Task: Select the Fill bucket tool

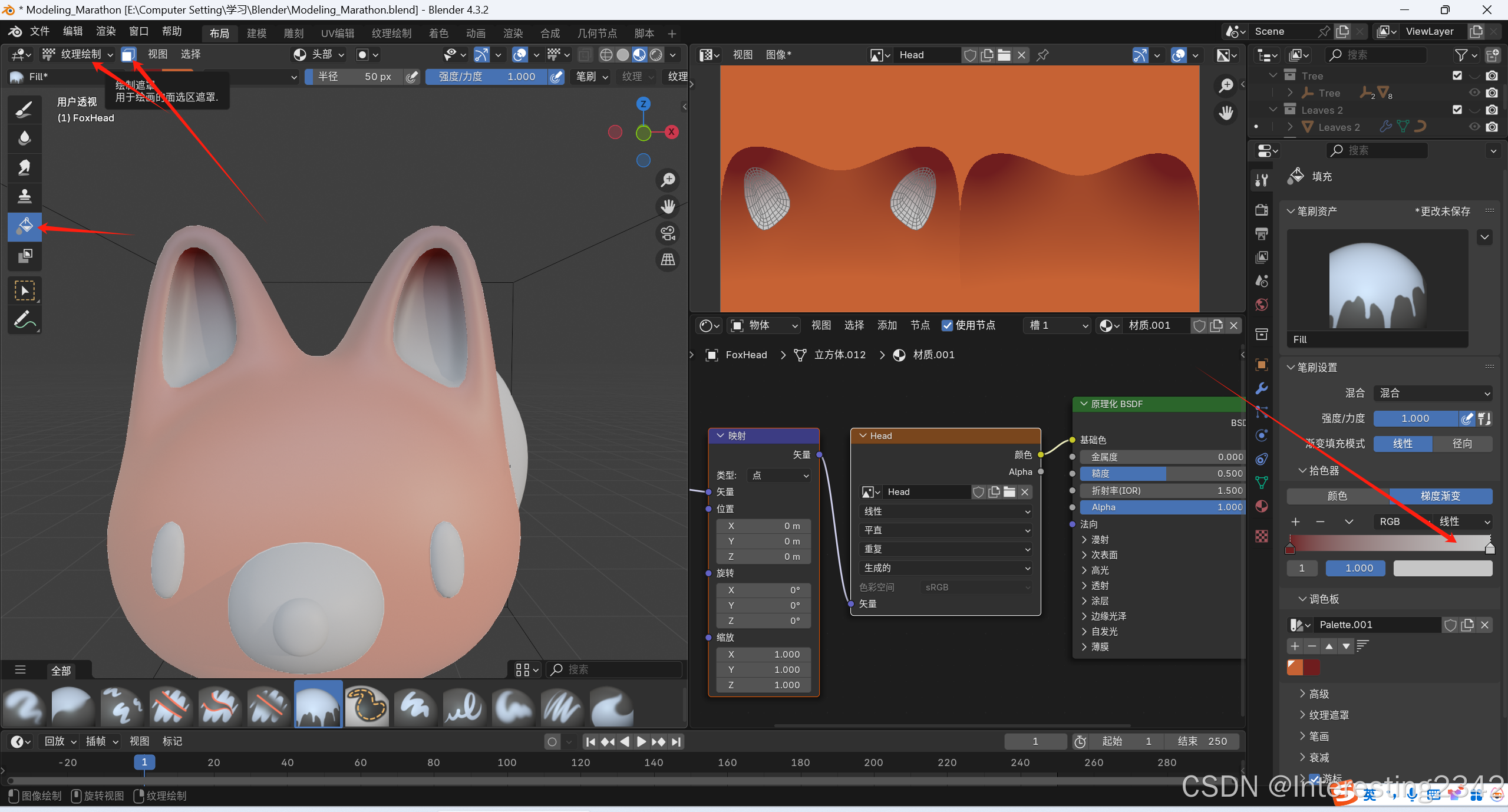Action: [x=24, y=226]
